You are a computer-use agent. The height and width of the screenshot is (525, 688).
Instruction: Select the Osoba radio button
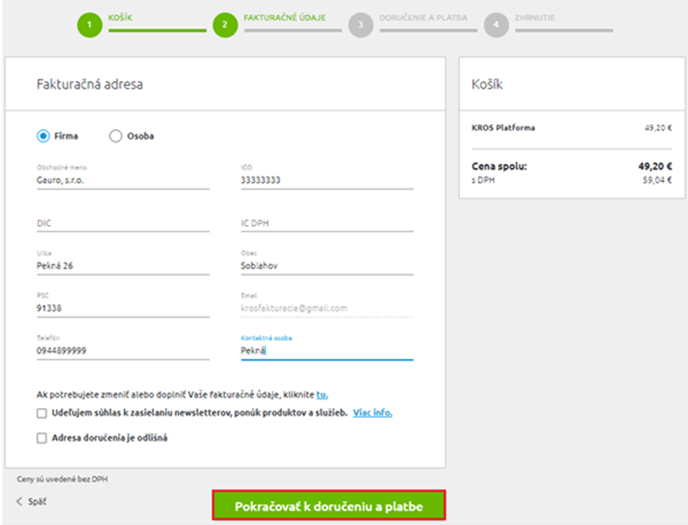click(116, 136)
